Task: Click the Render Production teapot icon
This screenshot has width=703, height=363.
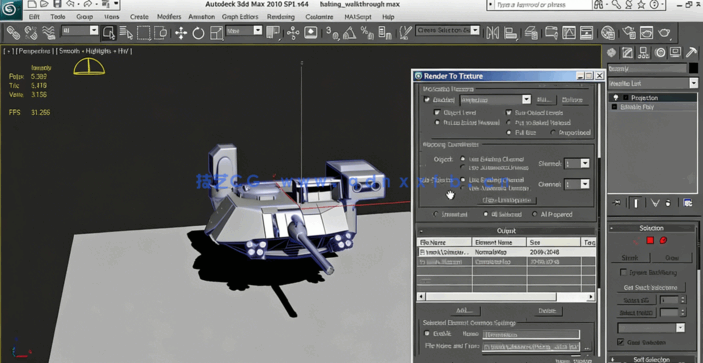Action: click(x=664, y=33)
